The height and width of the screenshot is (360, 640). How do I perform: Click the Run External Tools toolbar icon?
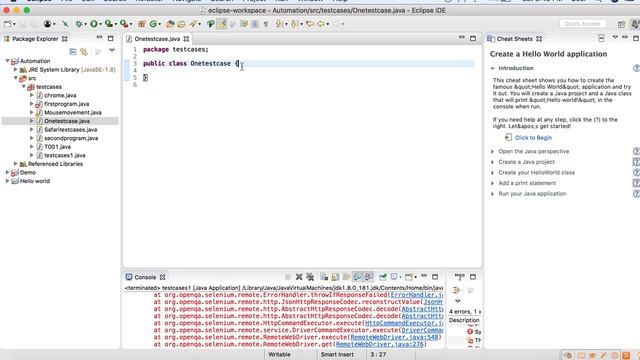click(x=124, y=24)
